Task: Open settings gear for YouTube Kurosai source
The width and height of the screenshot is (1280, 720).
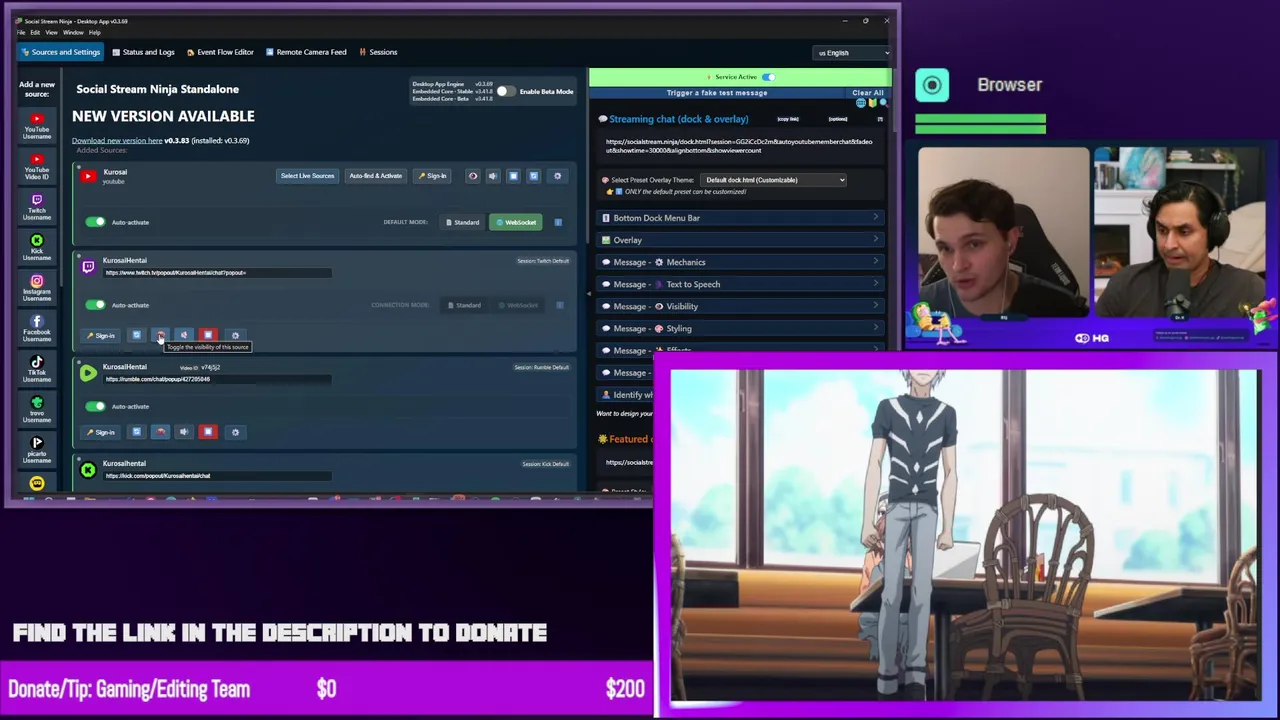Action: coord(557,176)
